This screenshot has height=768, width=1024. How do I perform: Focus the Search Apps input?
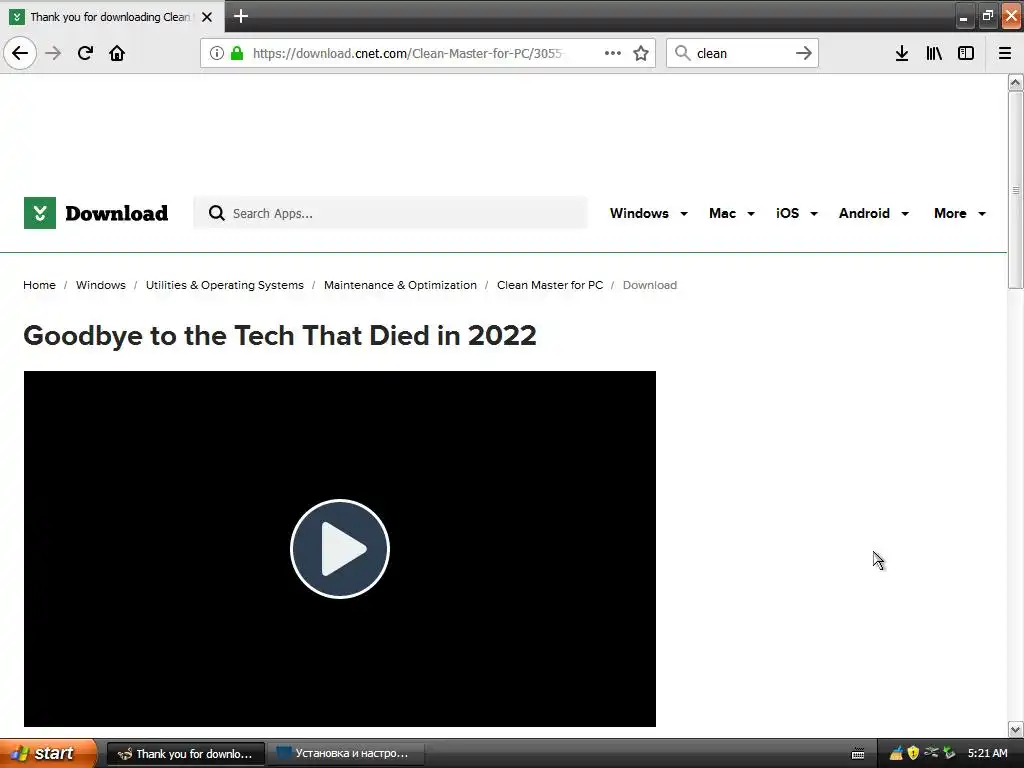click(x=391, y=213)
